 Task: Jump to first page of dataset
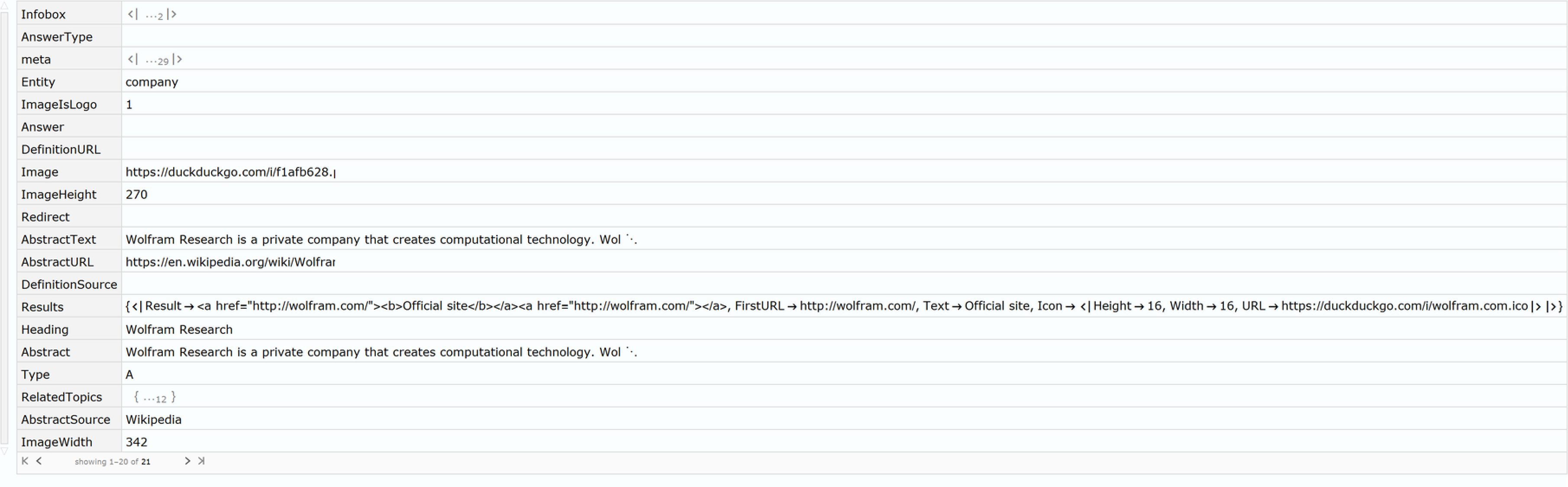coord(25,461)
